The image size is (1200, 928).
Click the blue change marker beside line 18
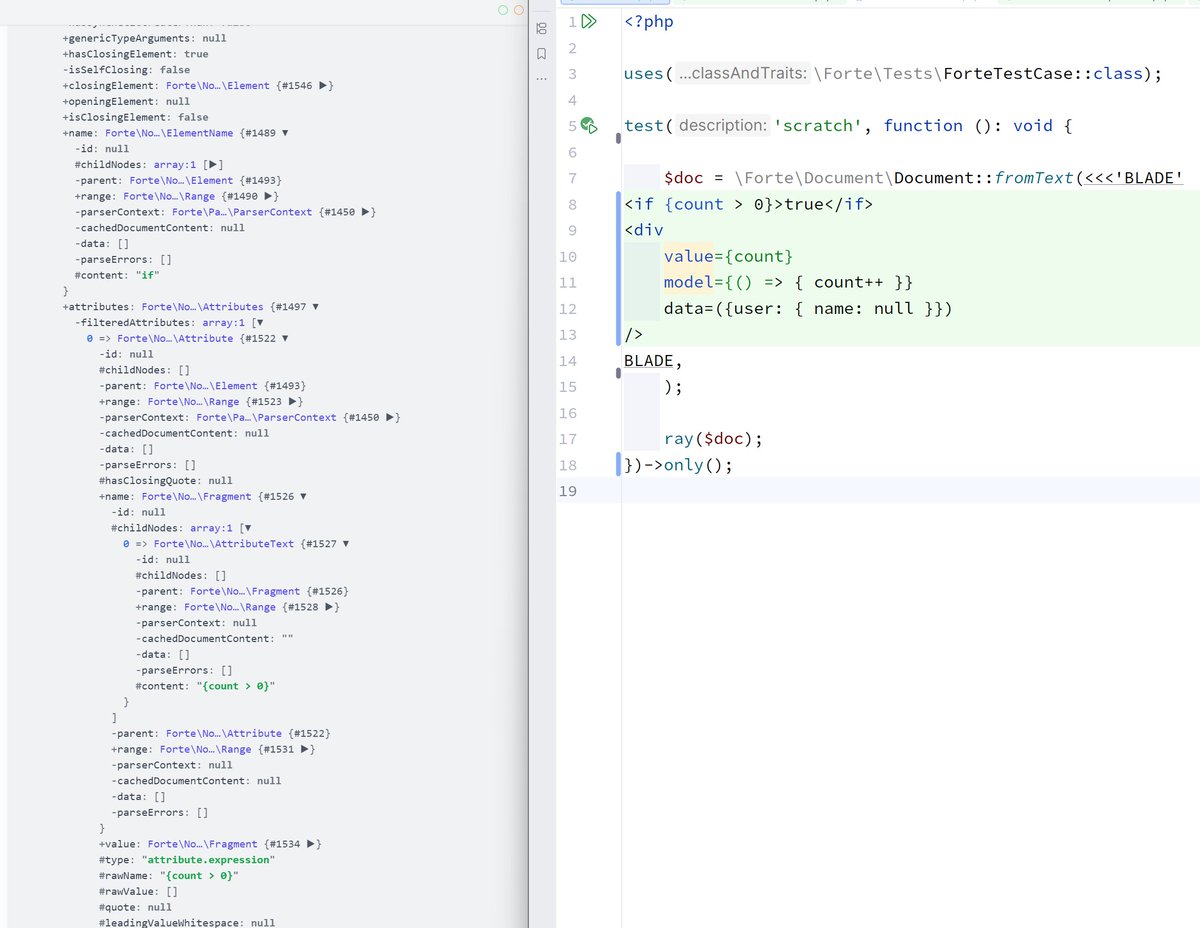(620, 465)
